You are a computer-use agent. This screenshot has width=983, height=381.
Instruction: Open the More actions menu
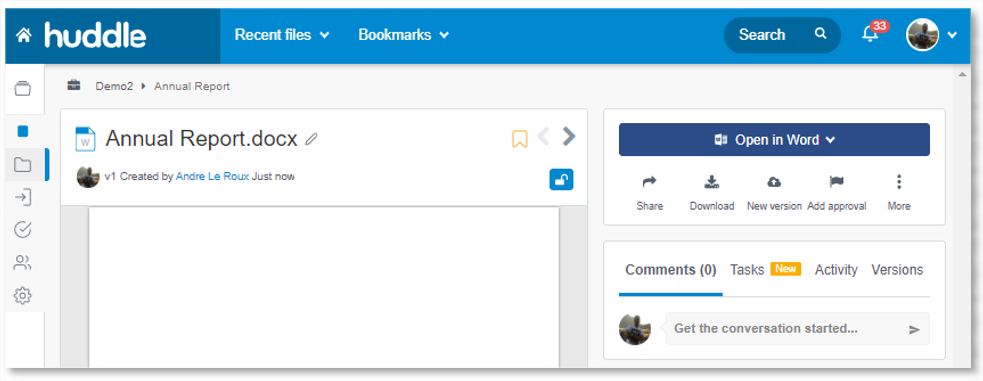(x=898, y=192)
